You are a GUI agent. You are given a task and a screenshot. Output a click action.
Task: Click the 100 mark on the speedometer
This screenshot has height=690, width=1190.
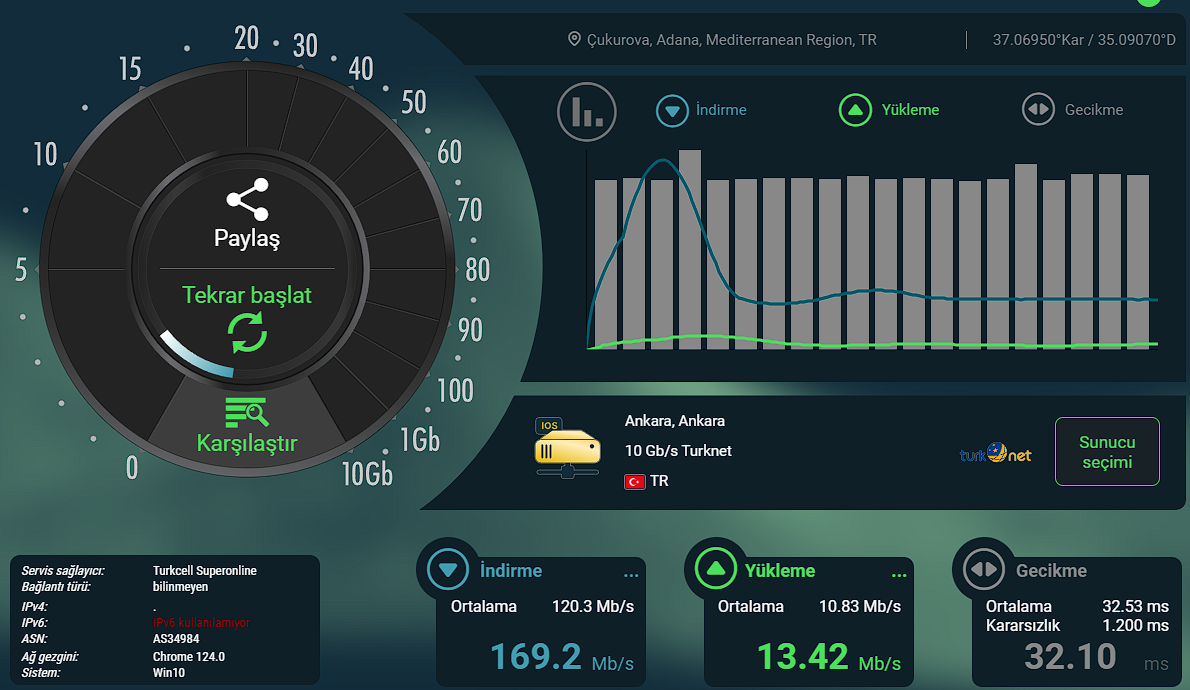tap(455, 390)
